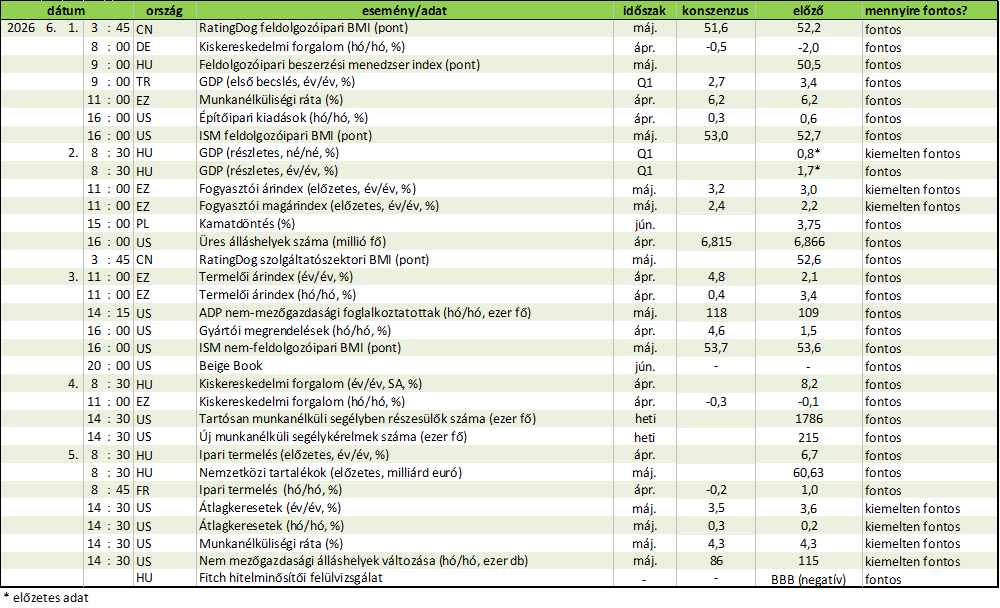Click the 'konszenzus' column header
The height and width of the screenshot is (608, 1000).
click(716, 10)
